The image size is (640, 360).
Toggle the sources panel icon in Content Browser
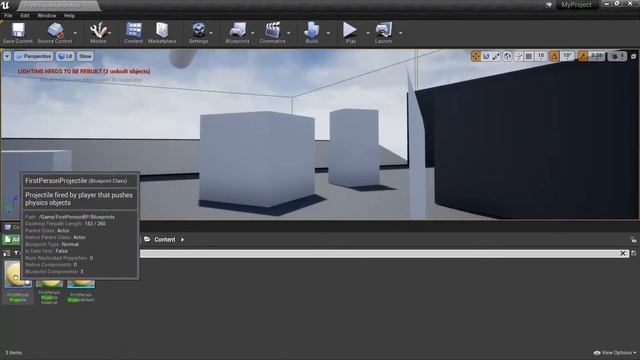(7, 253)
